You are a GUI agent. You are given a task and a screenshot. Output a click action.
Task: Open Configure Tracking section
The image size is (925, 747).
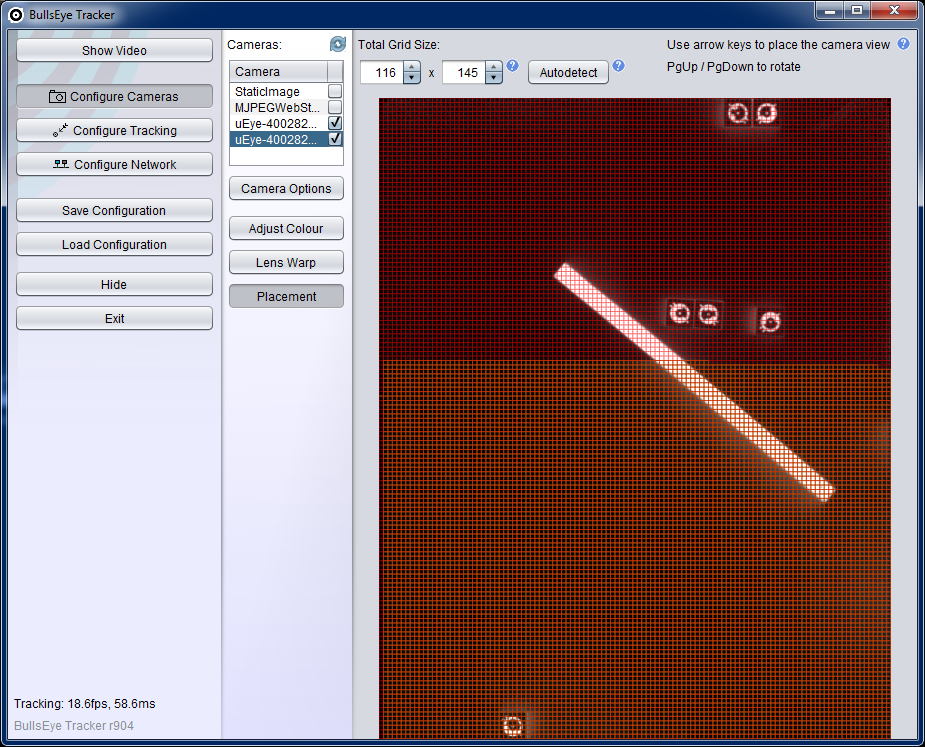coord(114,131)
